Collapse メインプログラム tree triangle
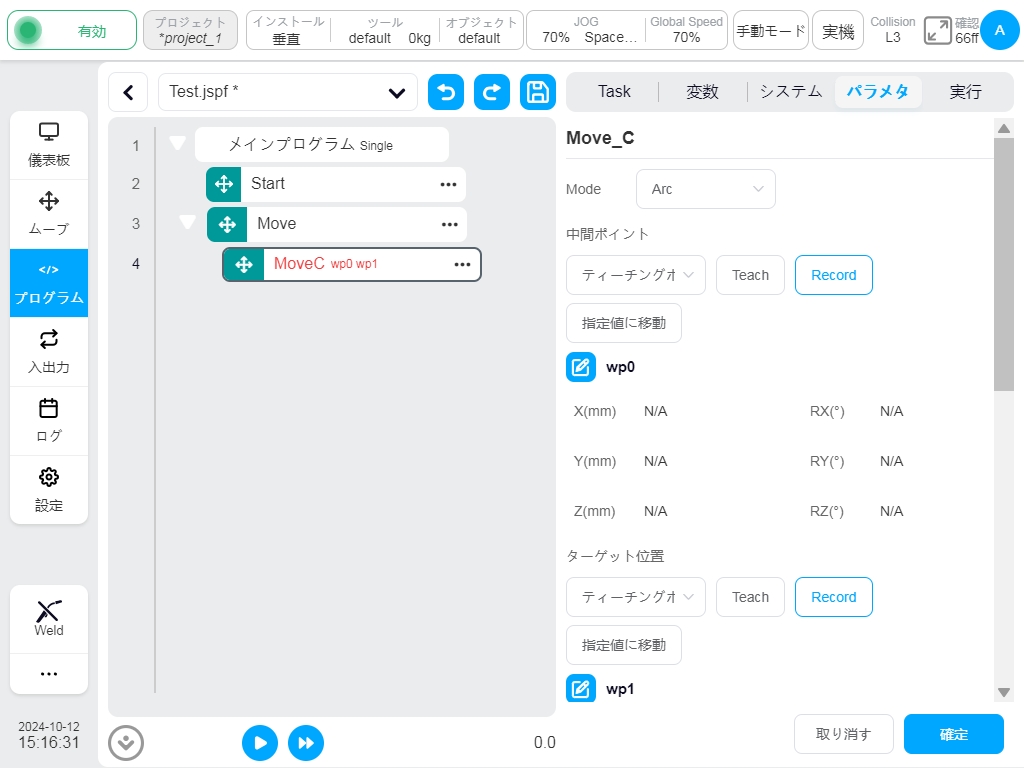Screen dimensions: 1024x768 pos(178,143)
